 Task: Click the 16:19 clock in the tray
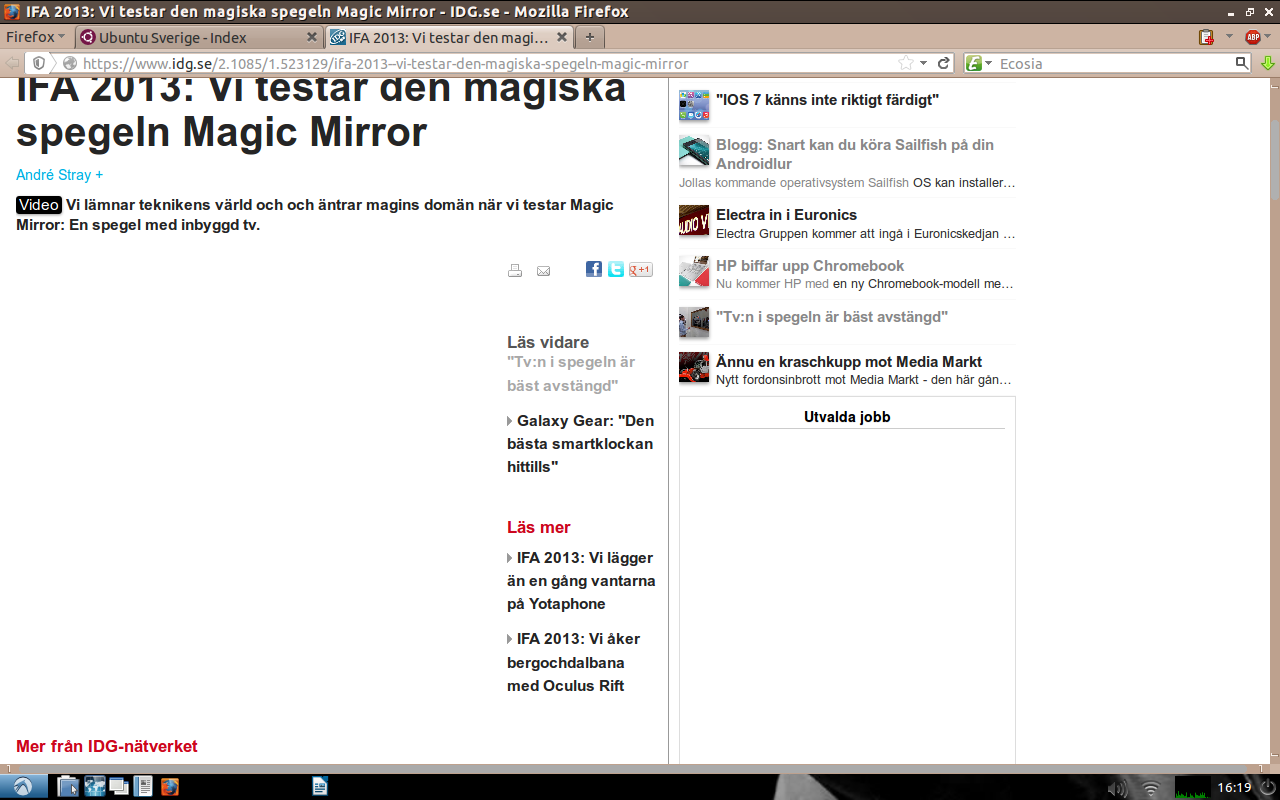(1234, 788)
